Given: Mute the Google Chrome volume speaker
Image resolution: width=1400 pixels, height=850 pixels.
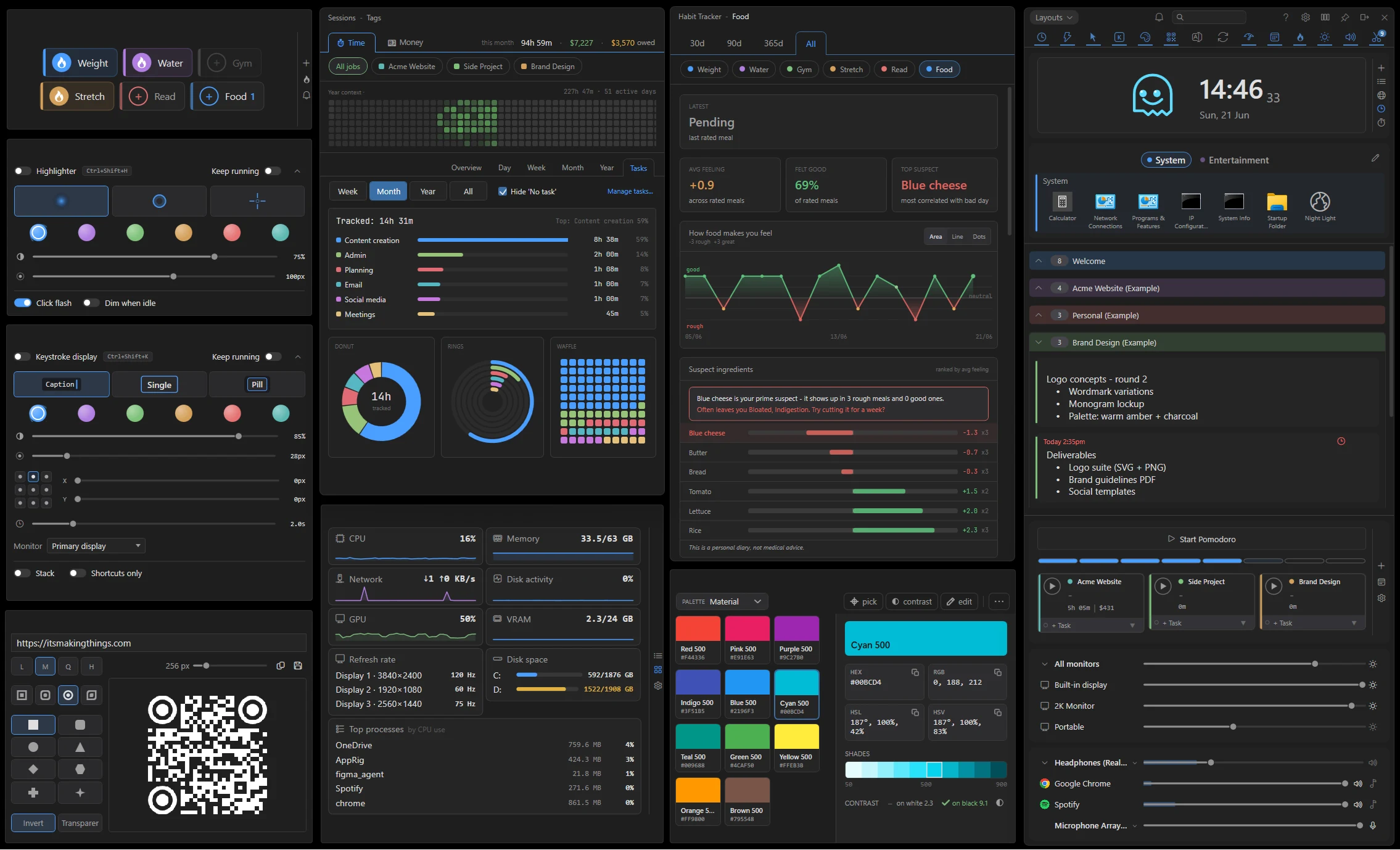Looking at the screenshot, I should 1357,783.
